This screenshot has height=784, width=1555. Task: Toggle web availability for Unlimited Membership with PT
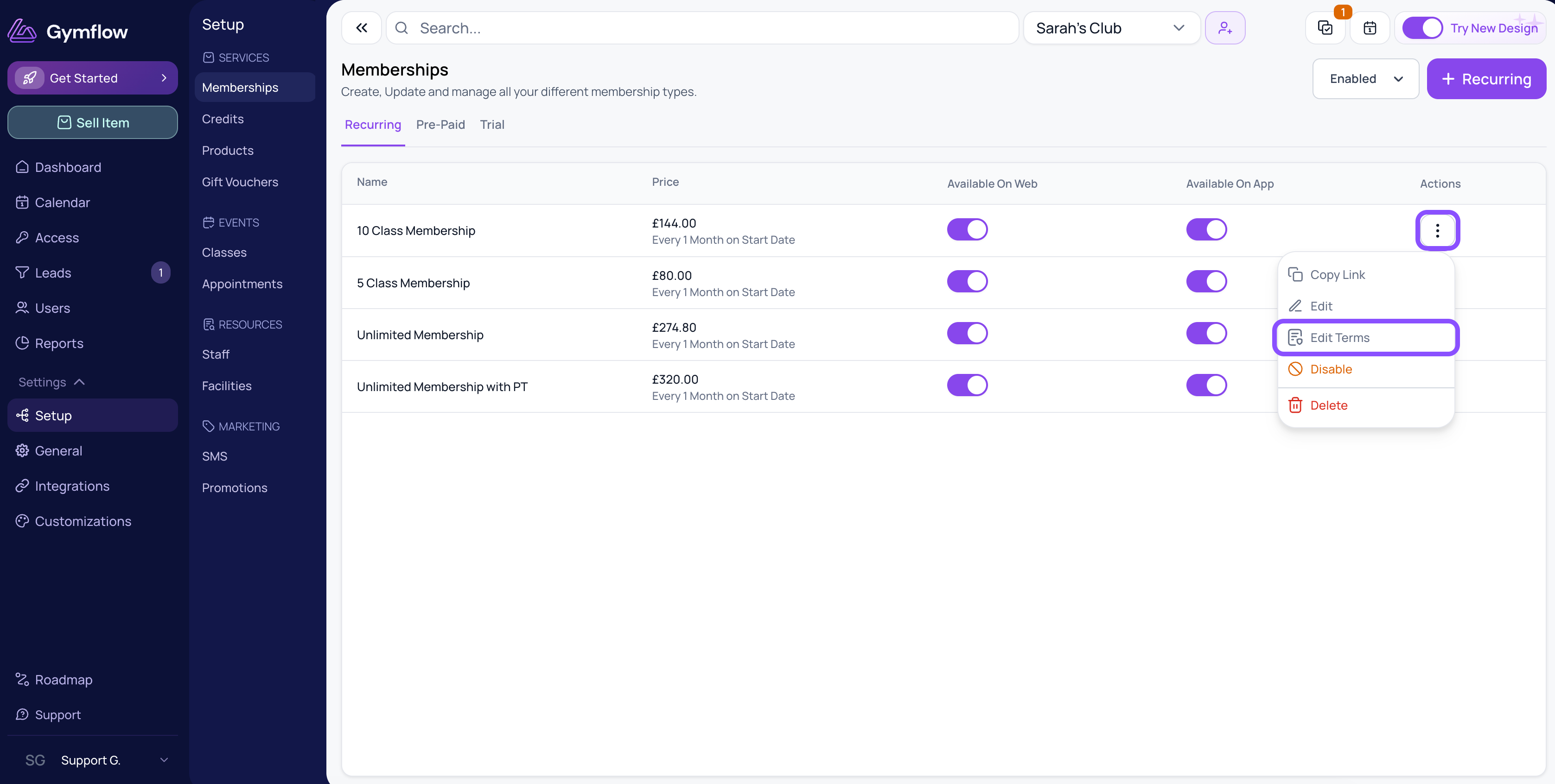967,386
